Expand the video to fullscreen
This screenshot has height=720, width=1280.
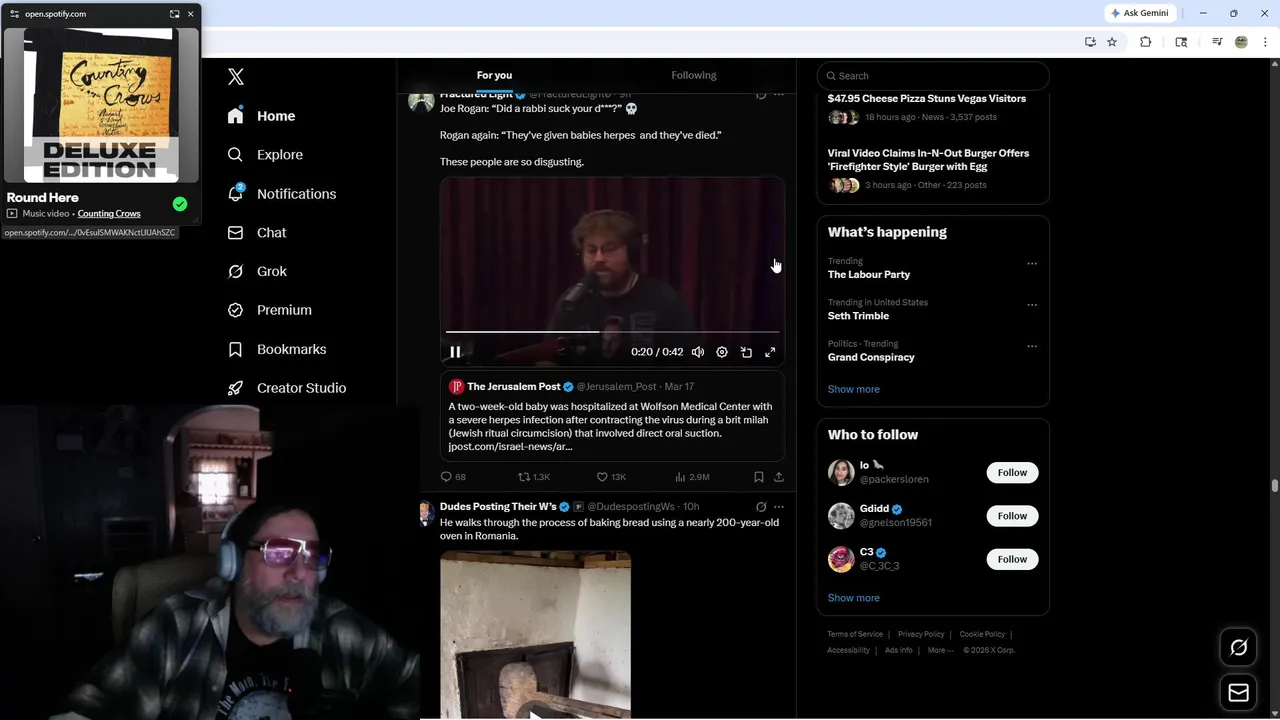click(x=770, y=352)
